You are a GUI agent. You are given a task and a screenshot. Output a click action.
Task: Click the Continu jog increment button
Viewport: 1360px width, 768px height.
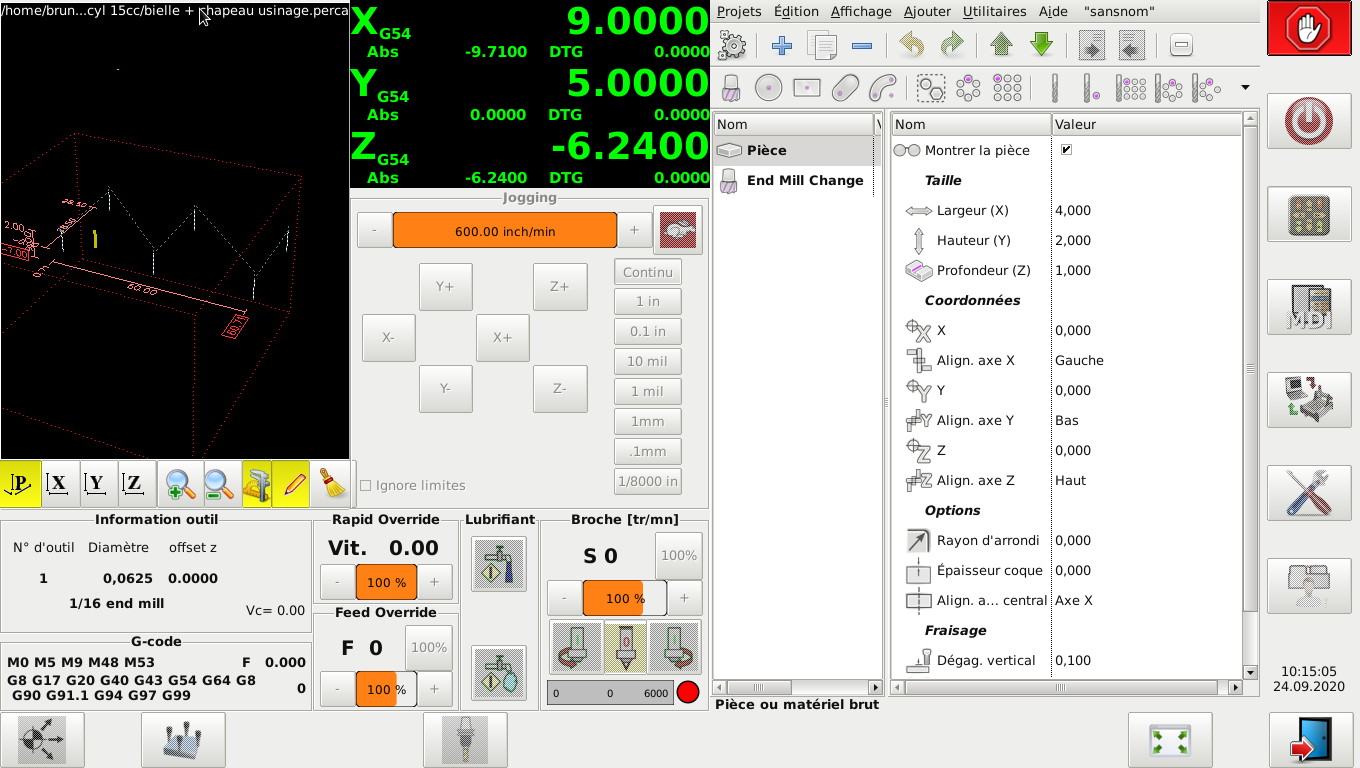(x=647, y=272)
